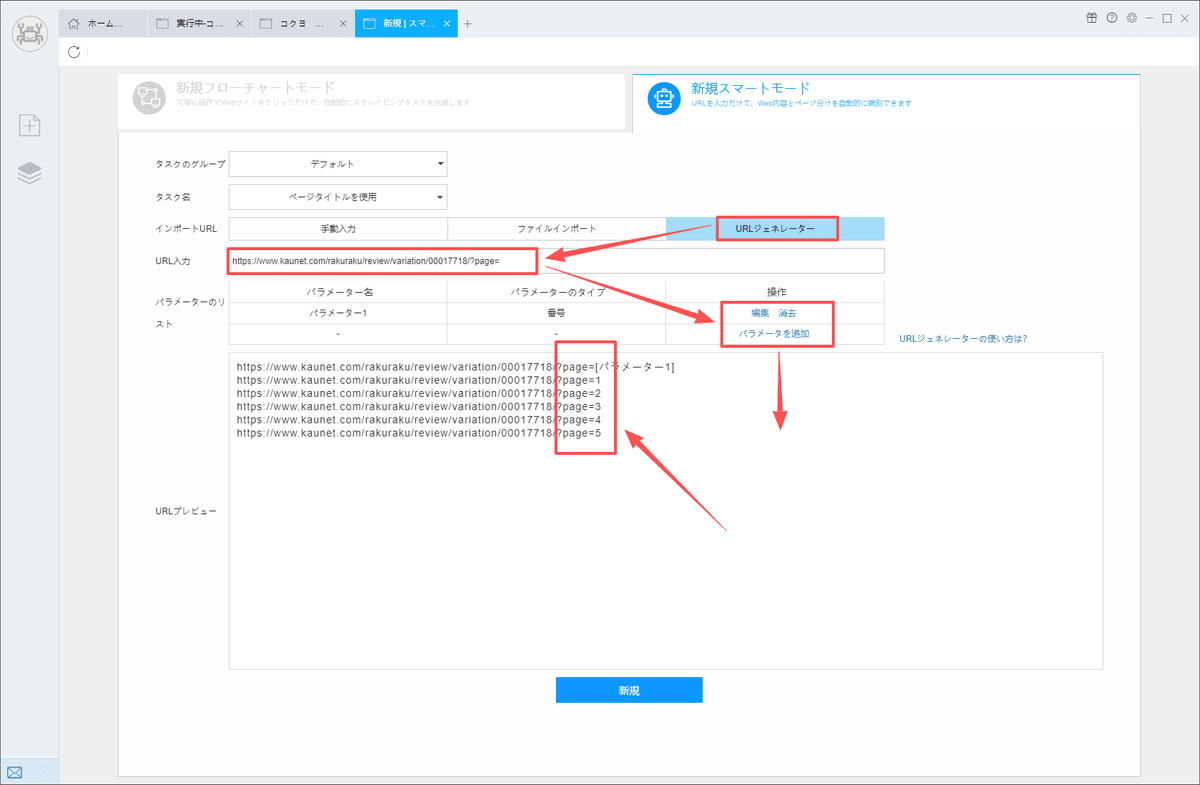Choose the URLジェネレーター option
This screenshot has height=785, width=1200.
pyautogui.click(x=775, y=229)
